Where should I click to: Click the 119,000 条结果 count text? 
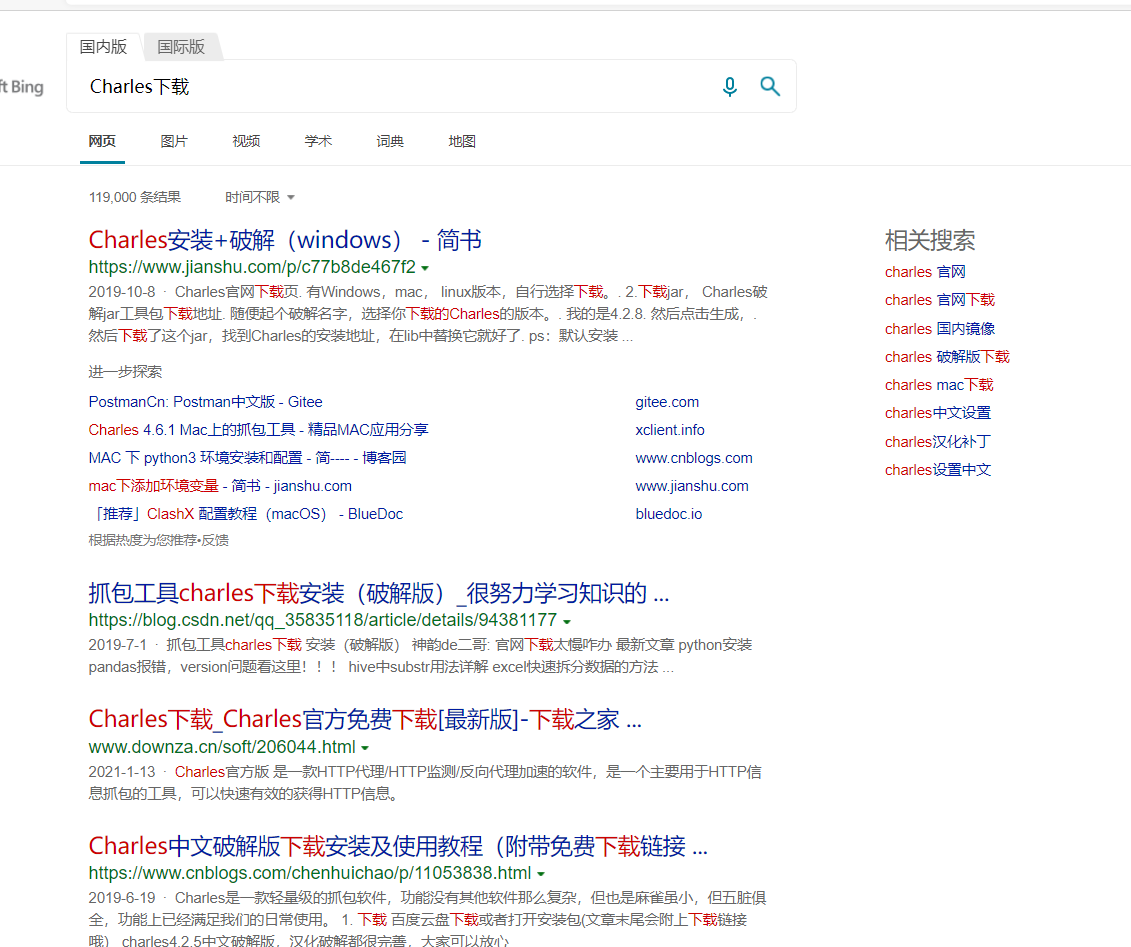tap(135, 197)
